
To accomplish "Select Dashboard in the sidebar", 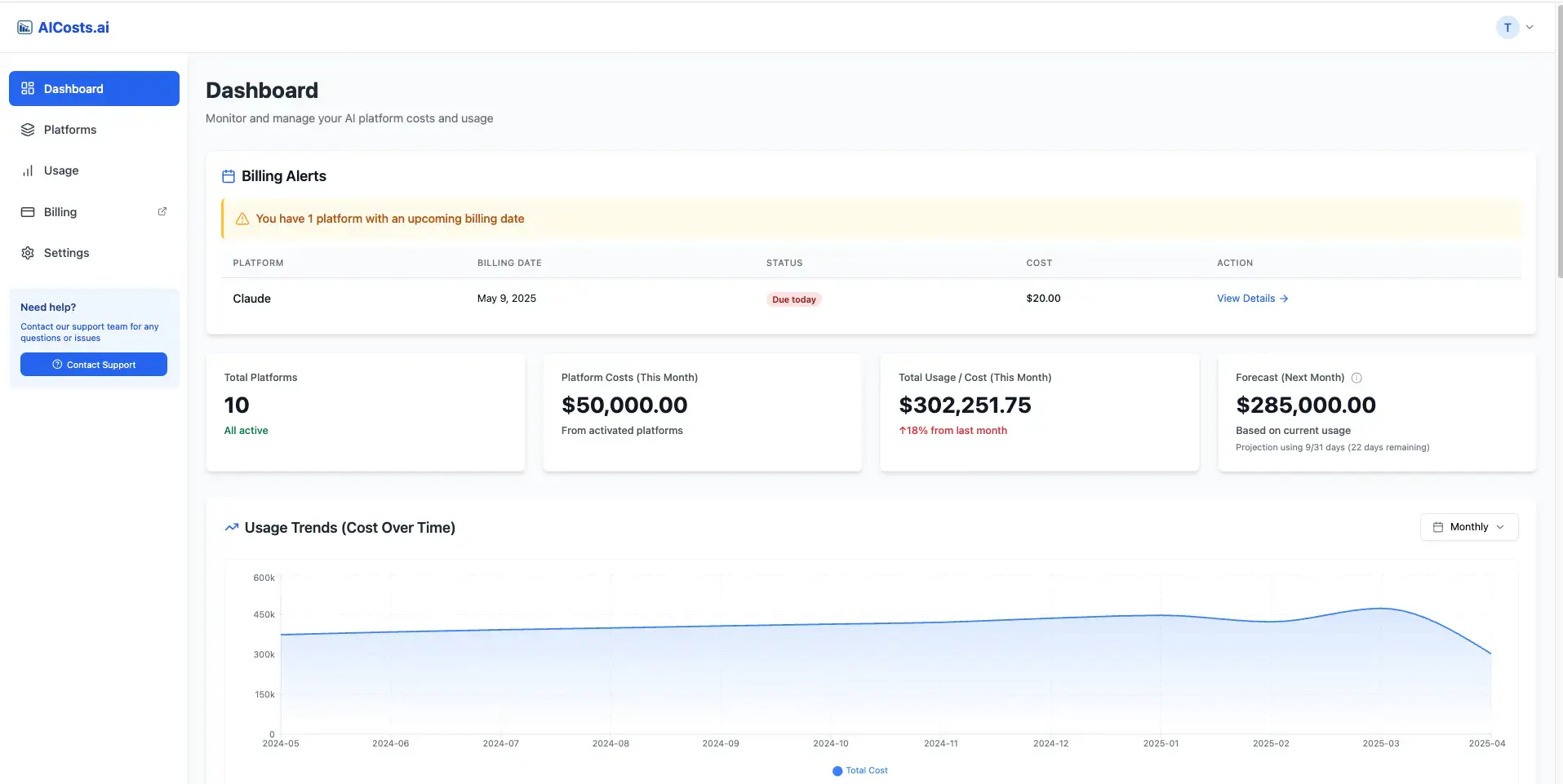I will pyautogui.click(x=94, y=88).
